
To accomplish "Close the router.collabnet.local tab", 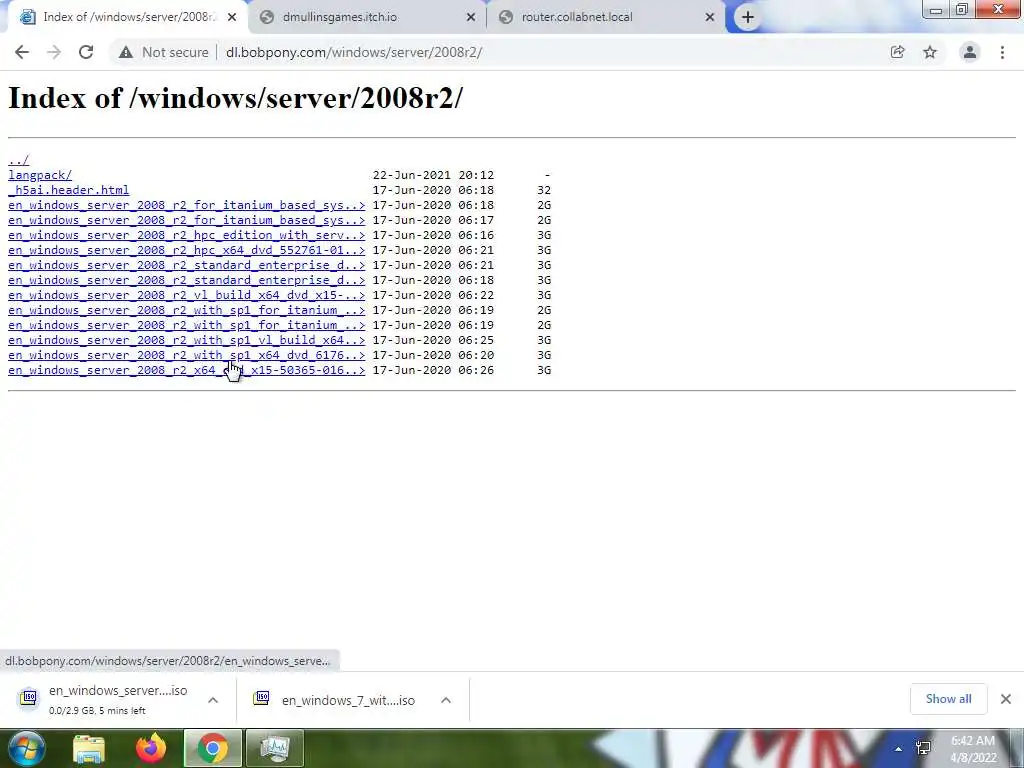I will (710, 17).
